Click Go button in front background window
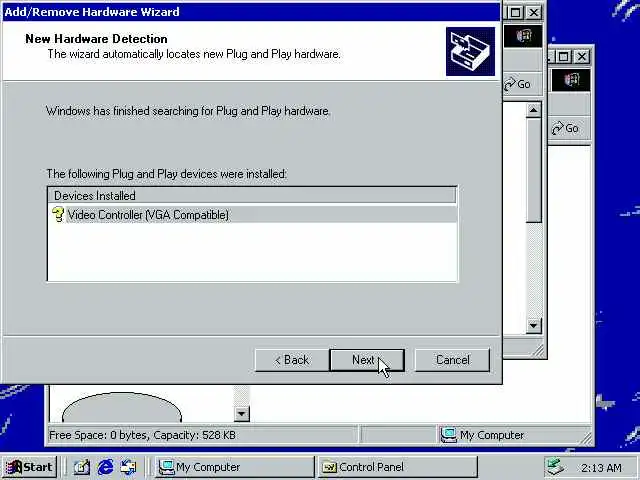 click(x=517, y=84)
